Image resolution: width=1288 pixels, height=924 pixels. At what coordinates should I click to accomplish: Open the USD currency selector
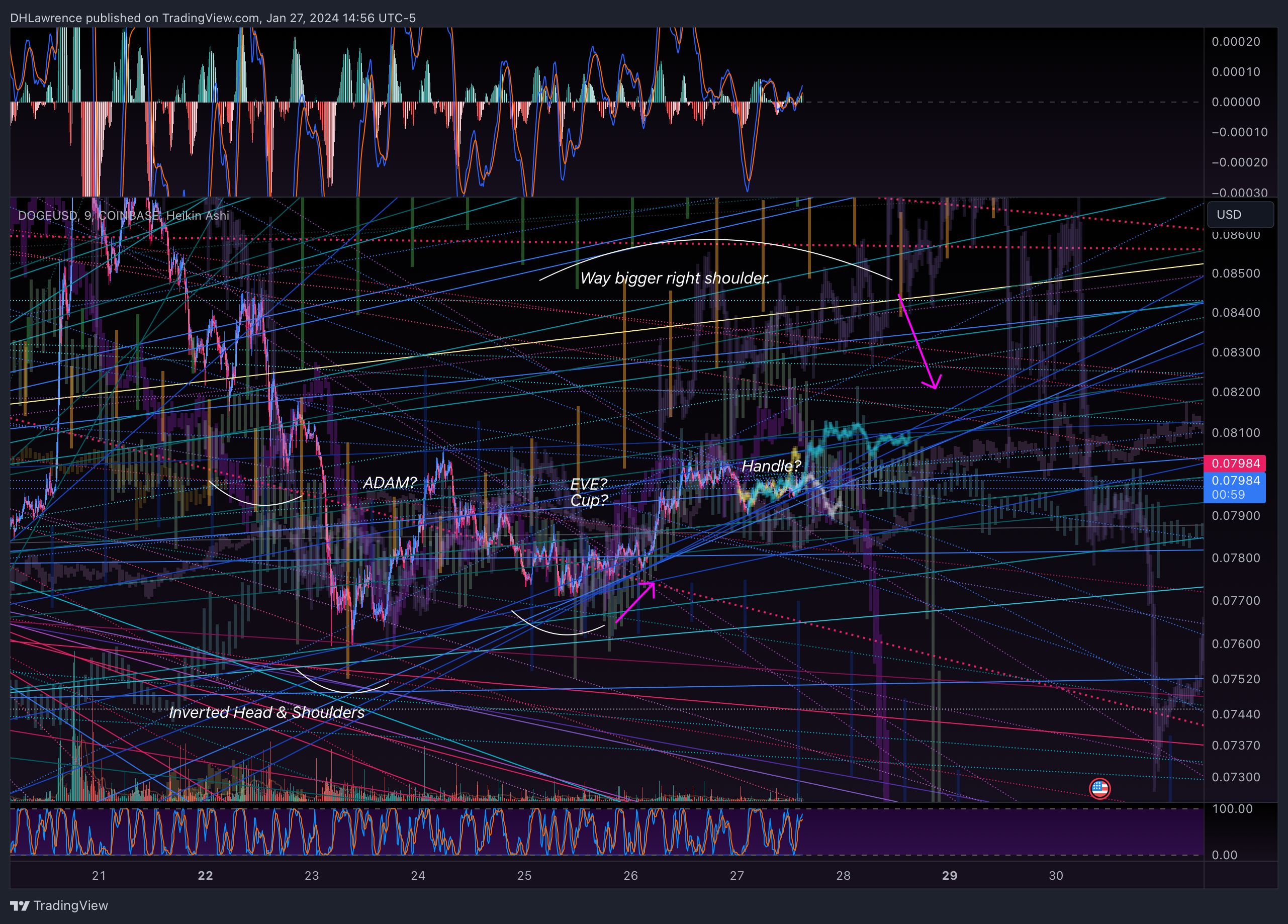(1240, 215)
